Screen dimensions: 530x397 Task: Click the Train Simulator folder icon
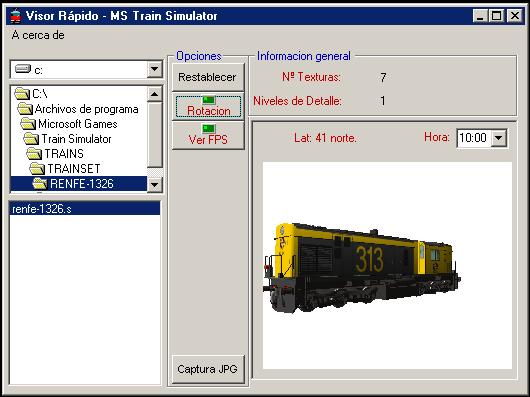click(31, 138)
